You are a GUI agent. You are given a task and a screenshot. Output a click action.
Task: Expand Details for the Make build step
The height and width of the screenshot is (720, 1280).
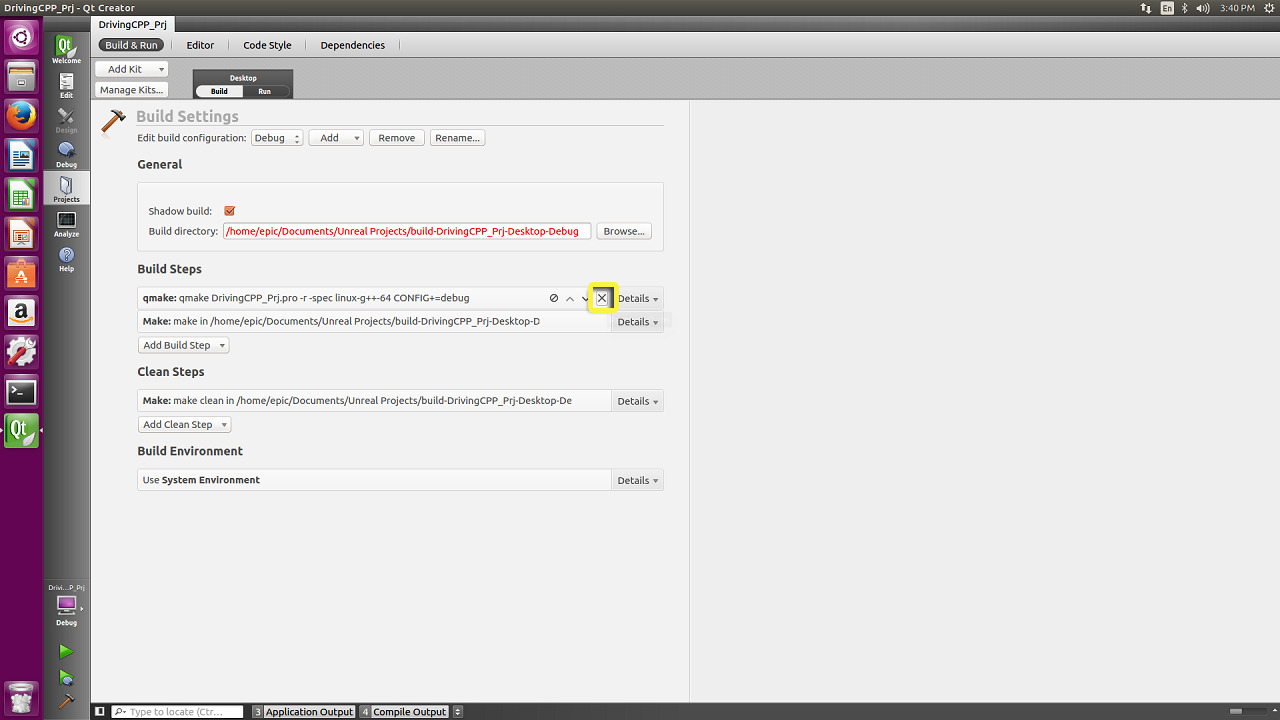[638, 322]
